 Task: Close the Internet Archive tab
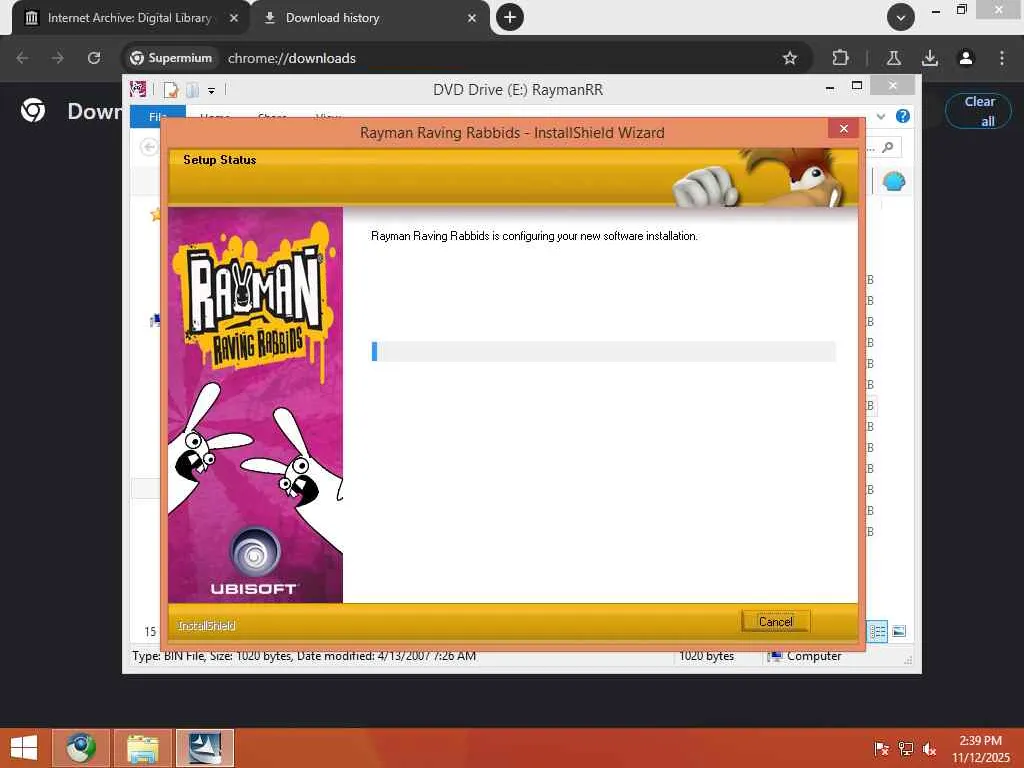[234, 18]
